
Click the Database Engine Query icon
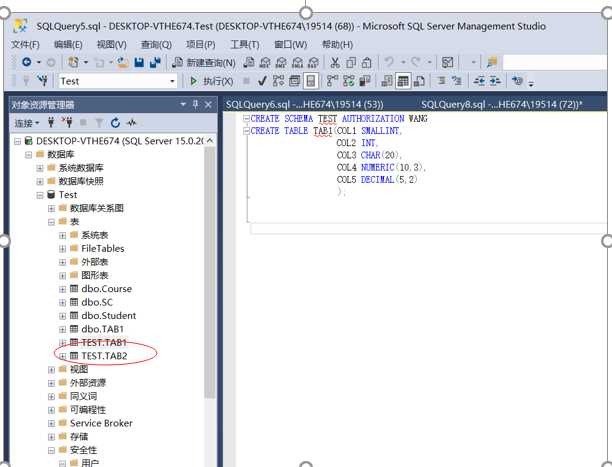point(249,62)
